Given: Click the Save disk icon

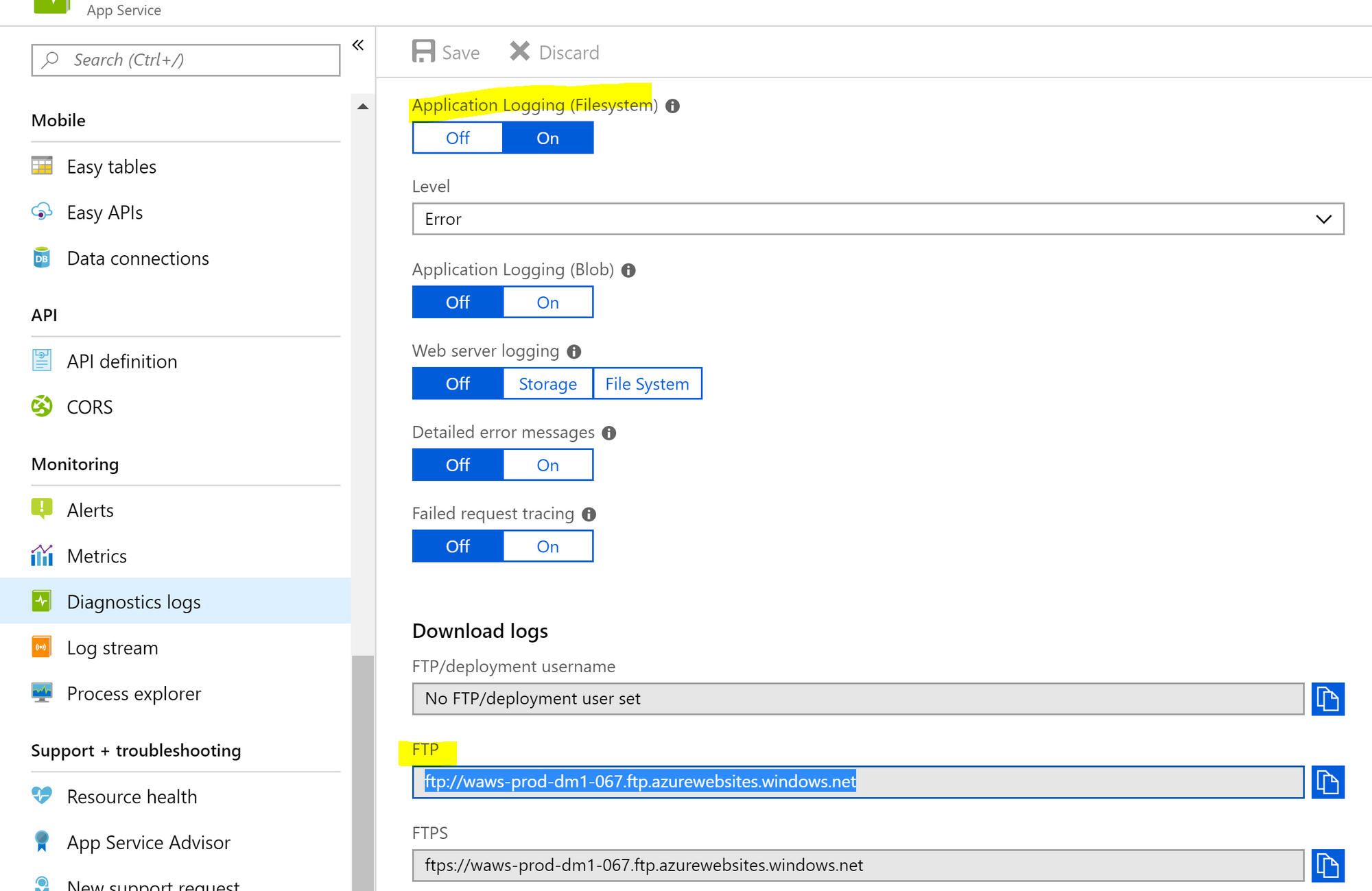Looking at the screenshot, I should point(423,51).
